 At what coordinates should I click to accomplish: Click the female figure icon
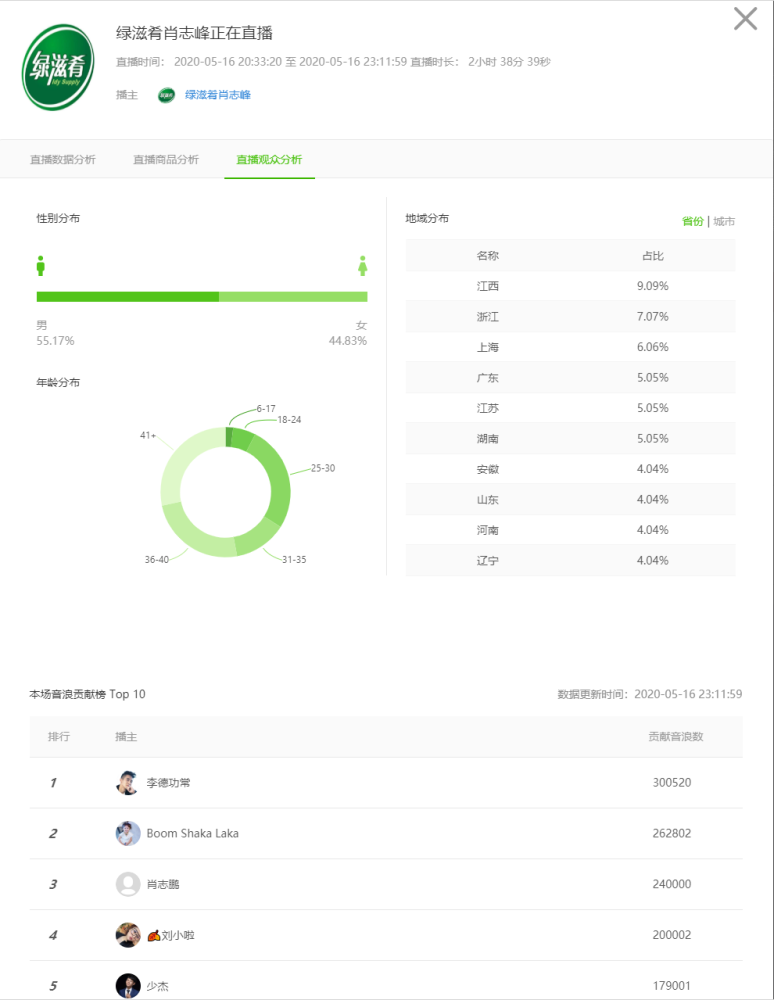coord(363,266)
